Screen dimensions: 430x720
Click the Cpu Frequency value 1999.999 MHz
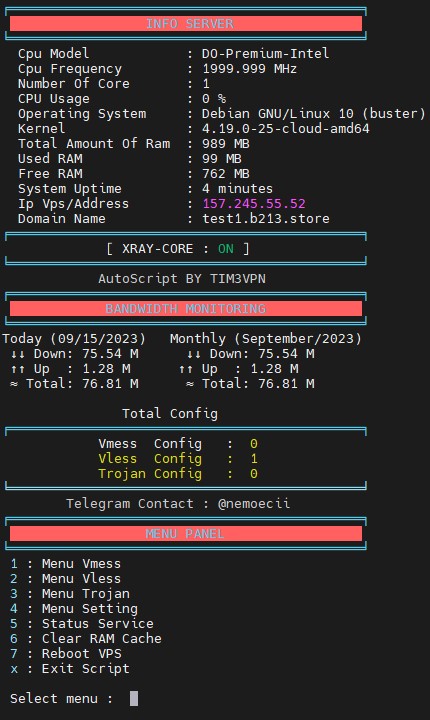[x=249, y=69]
